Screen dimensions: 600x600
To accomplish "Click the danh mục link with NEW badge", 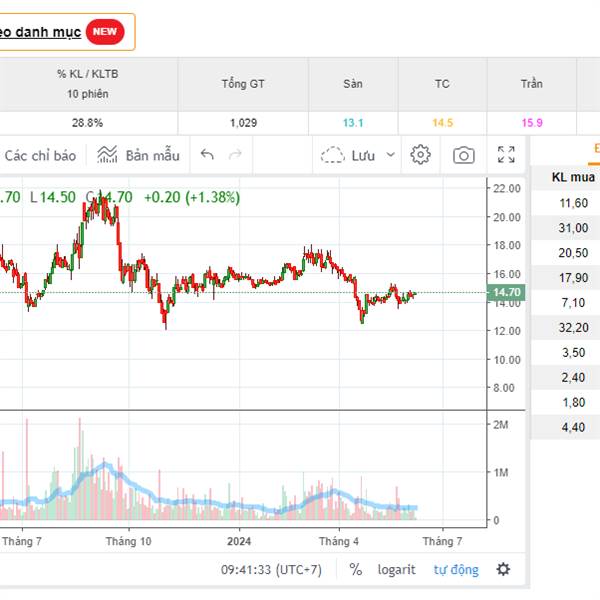I will pyautogui.click(x=40, y=32).
